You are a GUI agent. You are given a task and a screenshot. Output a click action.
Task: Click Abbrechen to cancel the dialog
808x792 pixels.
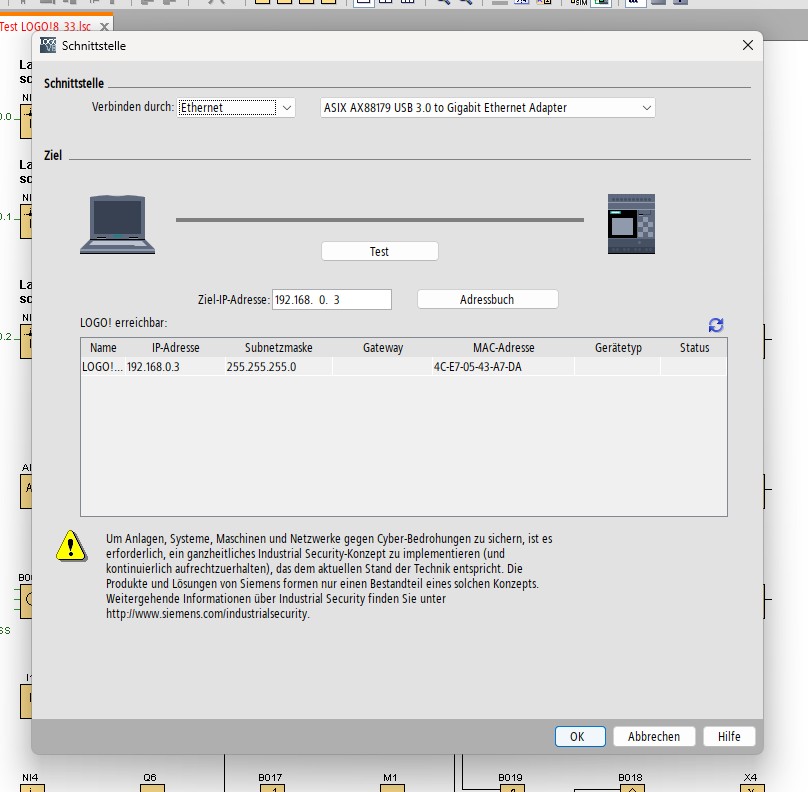(654, 736)
